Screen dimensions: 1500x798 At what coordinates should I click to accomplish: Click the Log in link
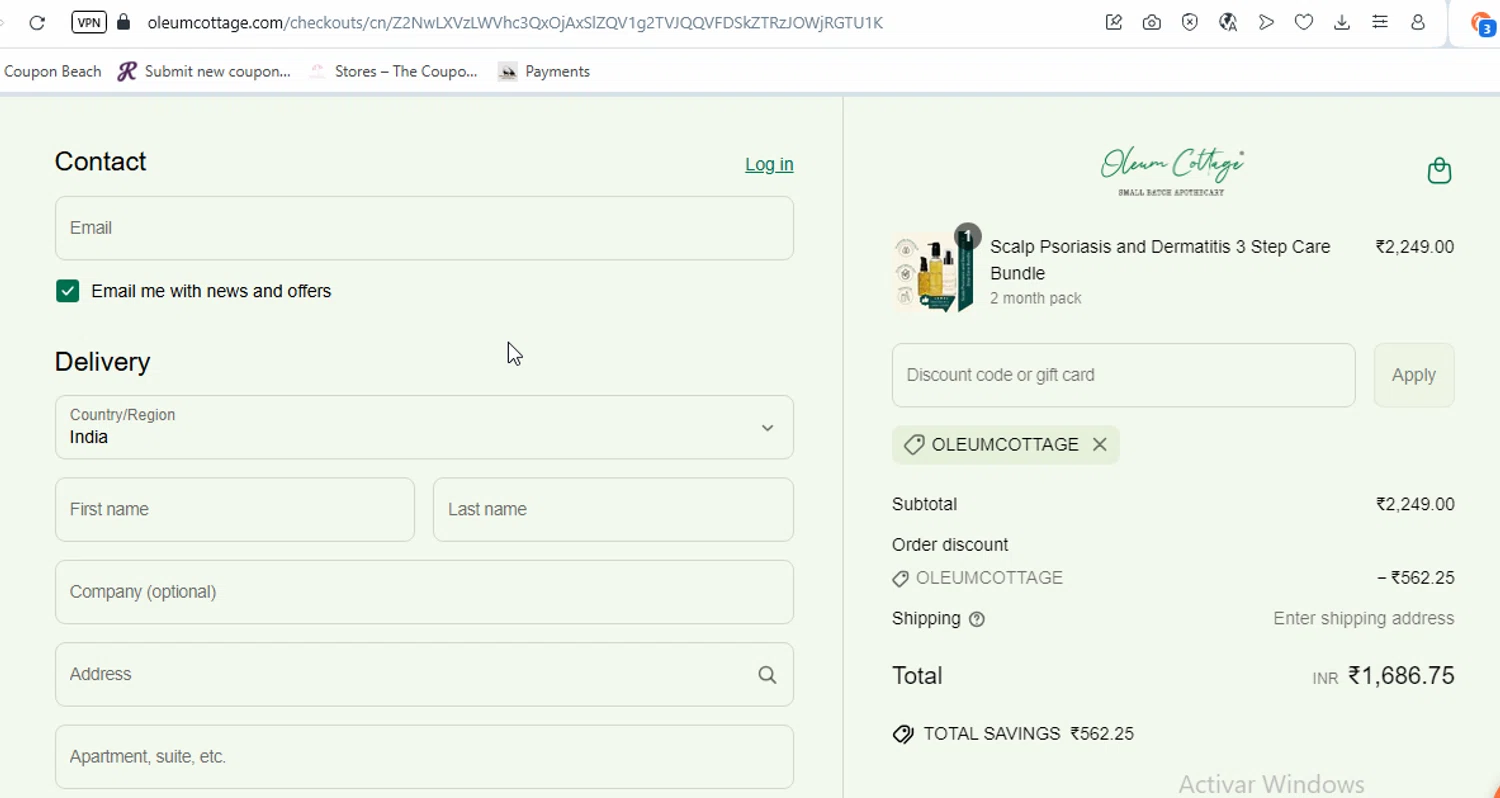click(769, 164)
